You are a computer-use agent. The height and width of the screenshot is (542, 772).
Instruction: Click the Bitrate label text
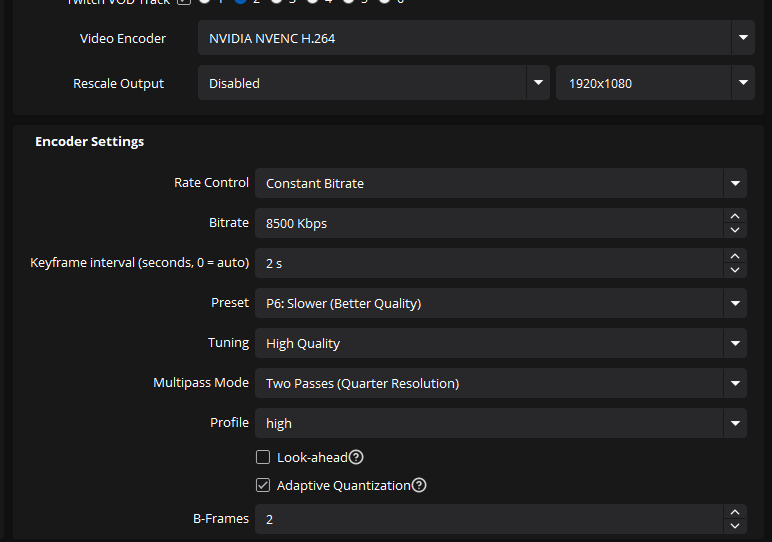(x=229, y=223)
